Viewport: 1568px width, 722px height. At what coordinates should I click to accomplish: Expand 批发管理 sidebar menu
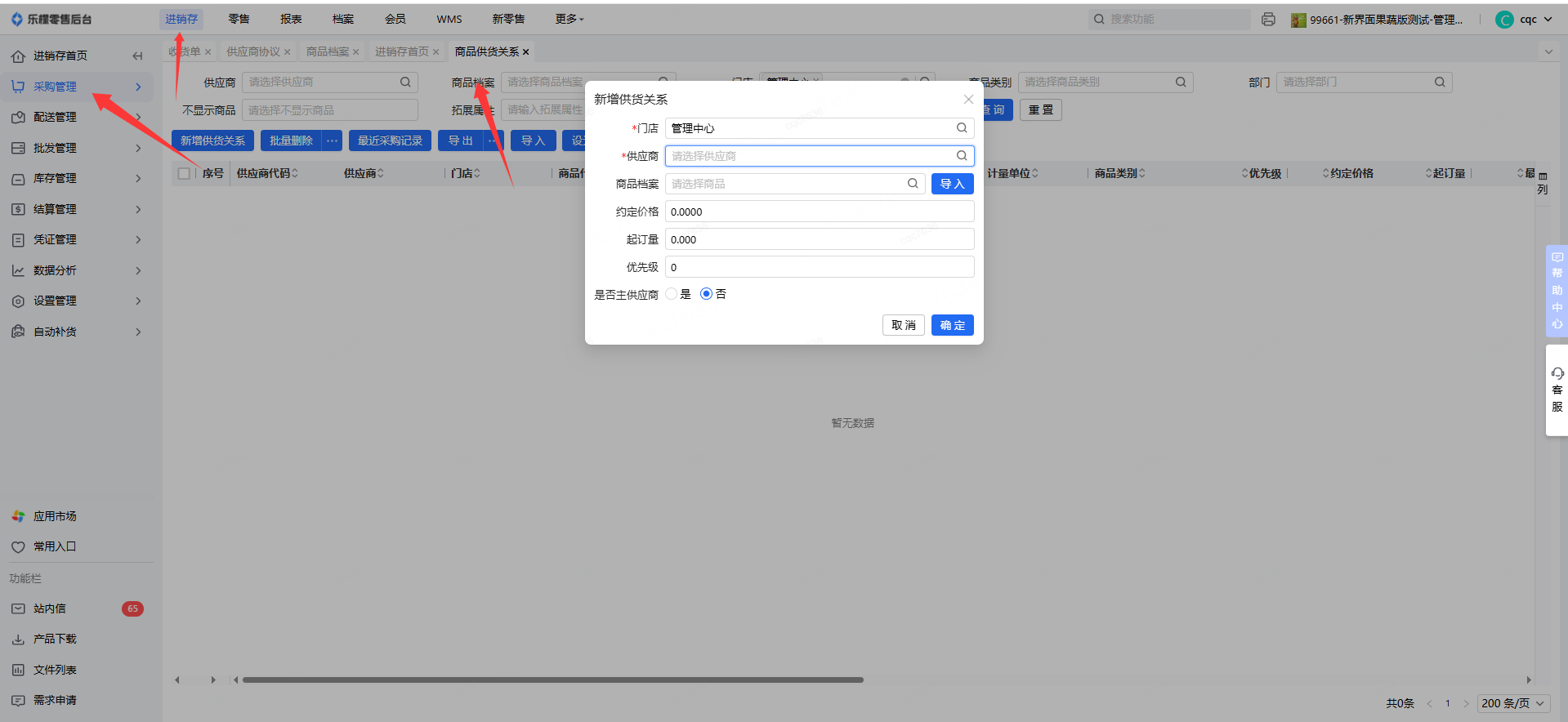78,148
